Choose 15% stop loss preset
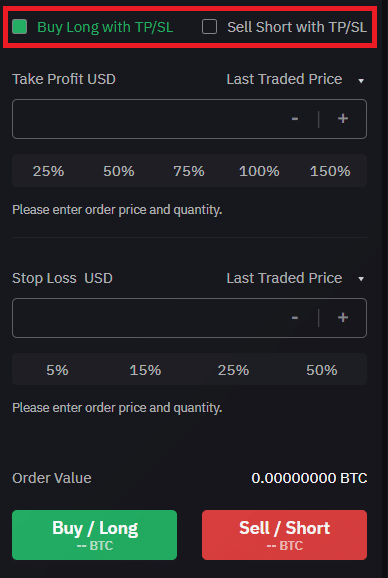 145,370
